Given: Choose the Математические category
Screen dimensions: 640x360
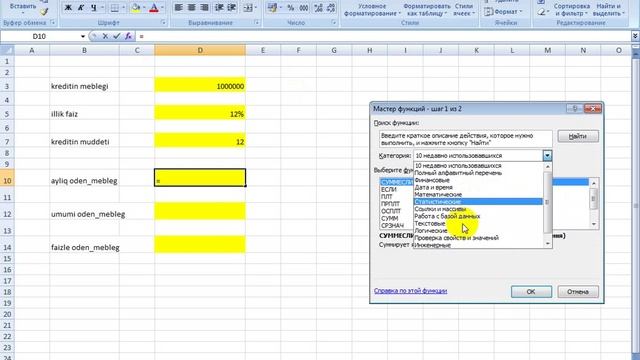Looking at the screenshot, I should pos(478,194).
